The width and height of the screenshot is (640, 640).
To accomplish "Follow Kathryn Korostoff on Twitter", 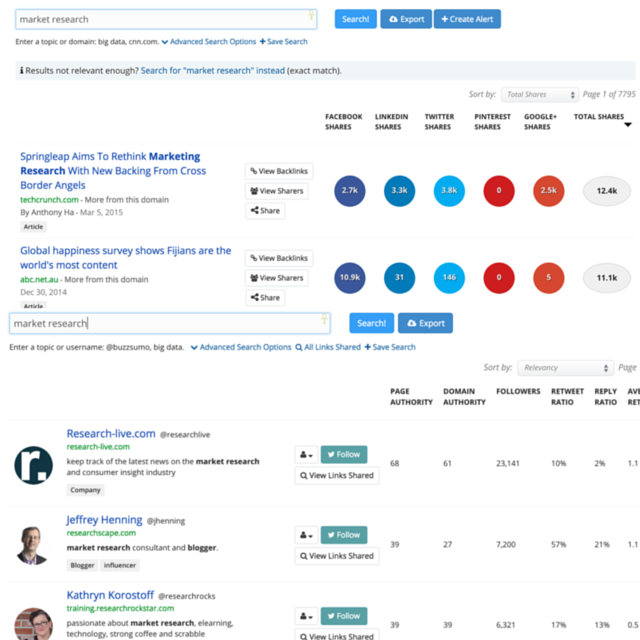I will coord(344,616).
